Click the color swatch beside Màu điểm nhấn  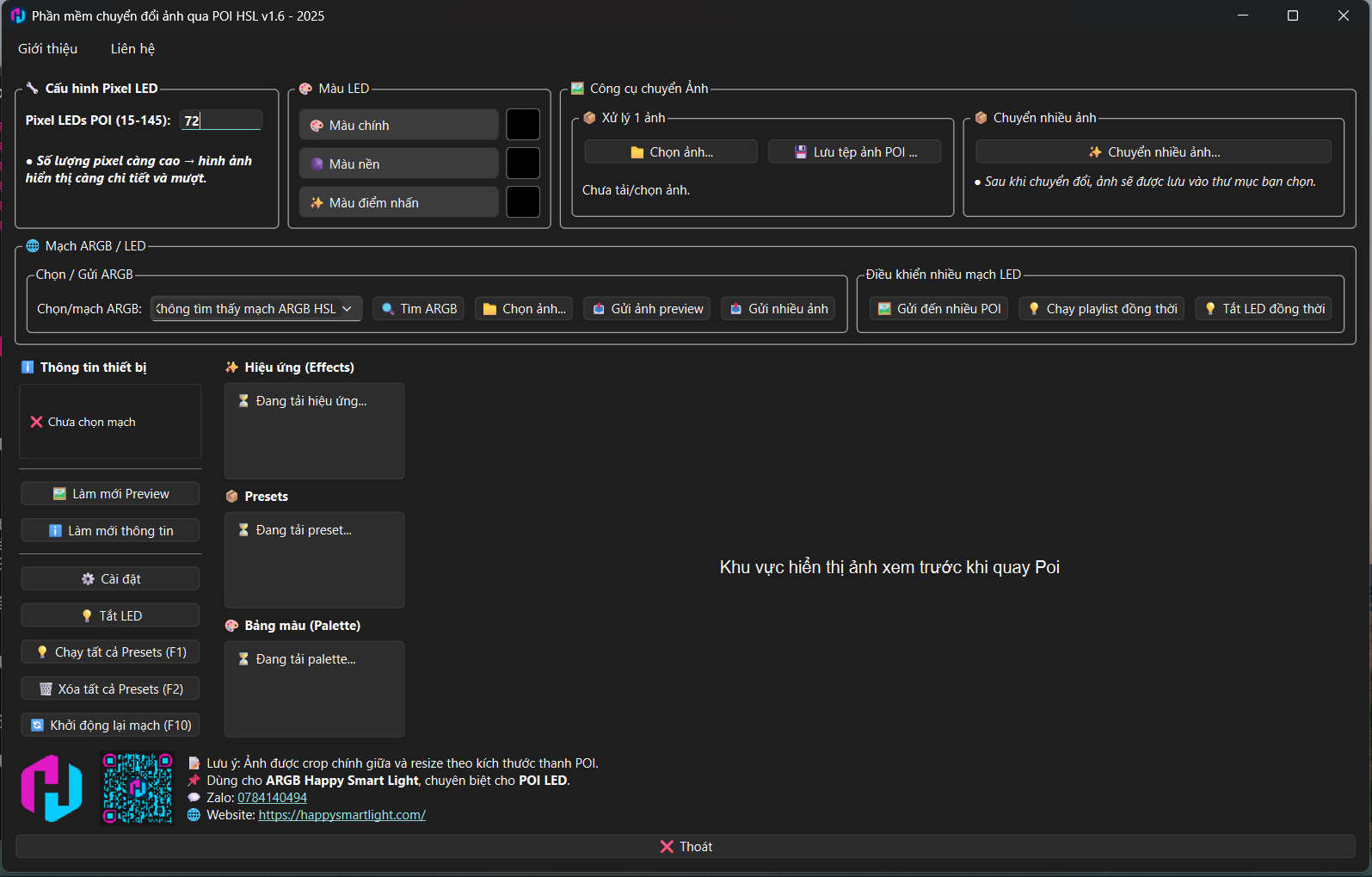click(523, 202)
